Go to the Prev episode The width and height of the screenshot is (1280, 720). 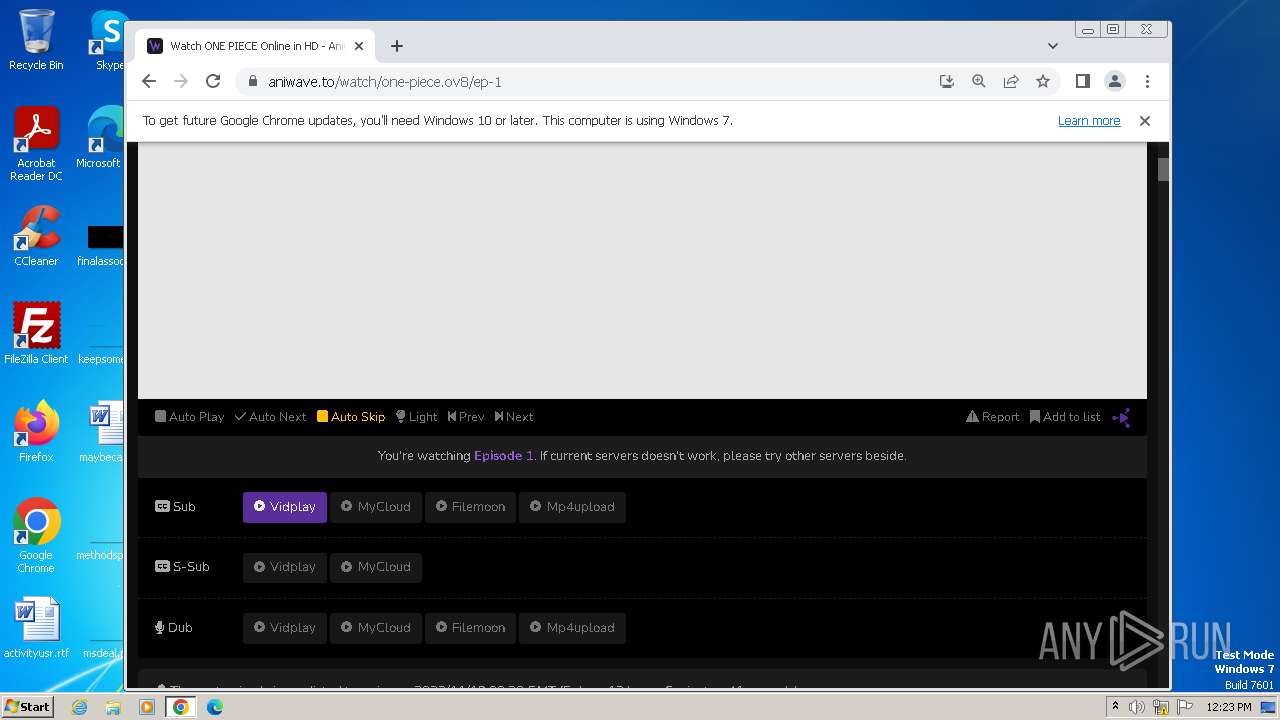[466, 417]
